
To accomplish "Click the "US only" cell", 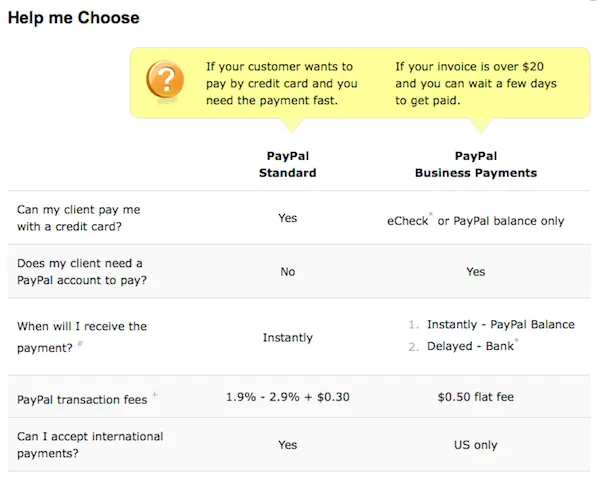I will [475, 444].
